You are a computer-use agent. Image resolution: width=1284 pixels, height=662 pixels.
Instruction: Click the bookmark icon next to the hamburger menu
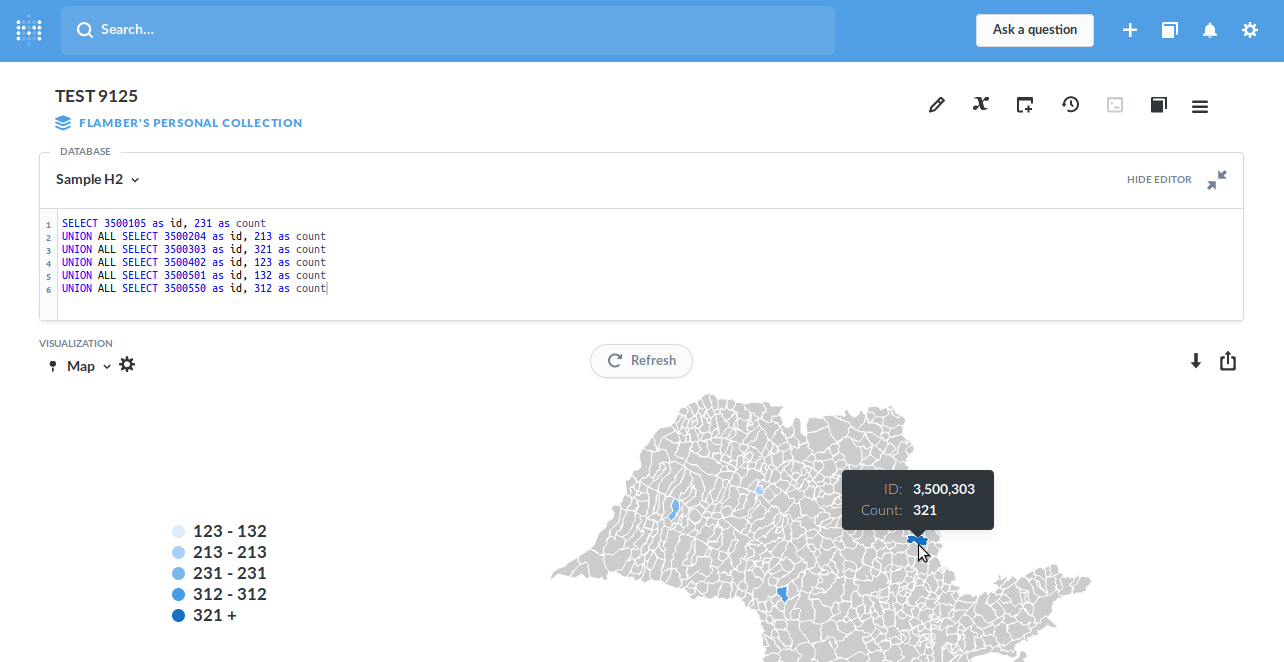[1158, 104]
